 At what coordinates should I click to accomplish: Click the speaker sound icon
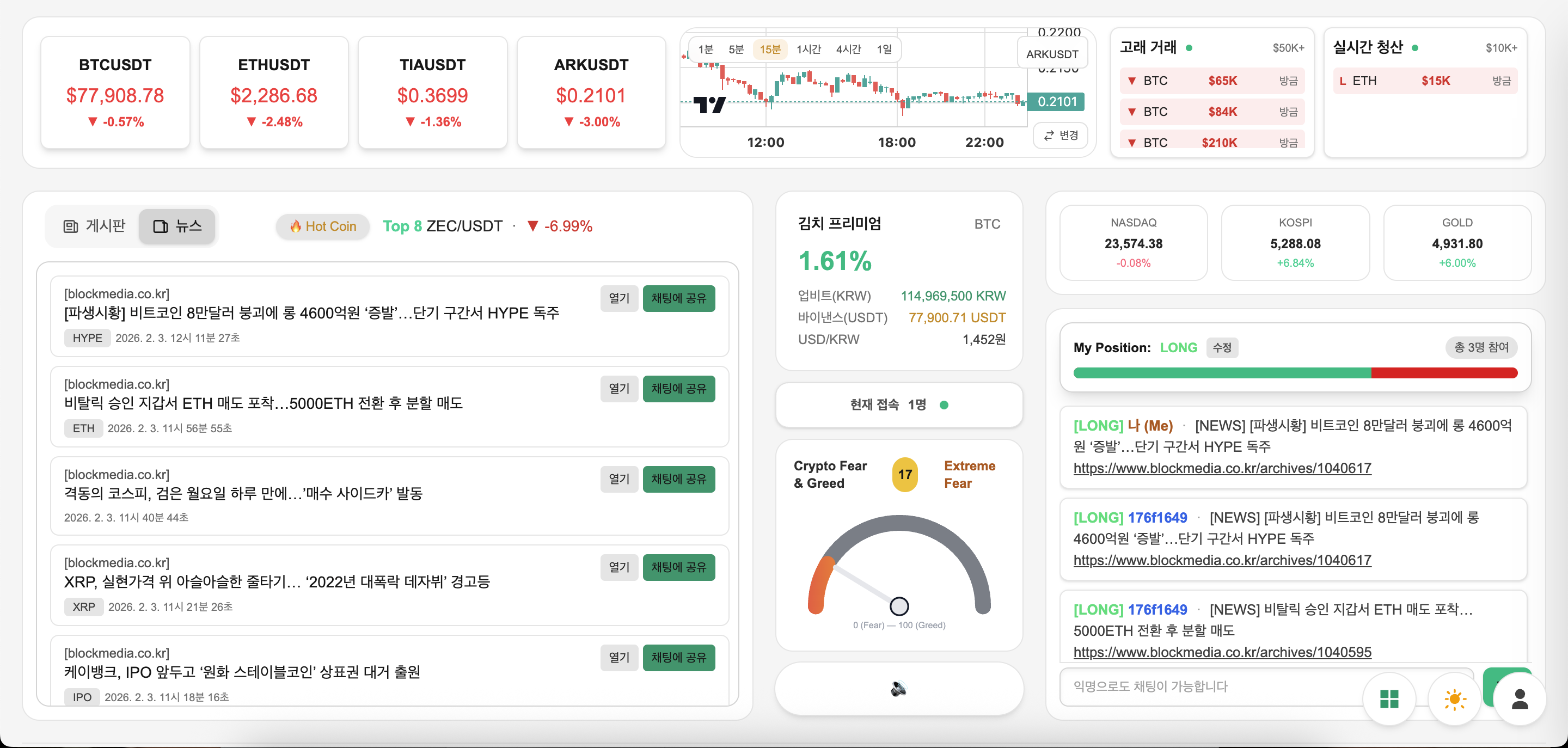898,688
